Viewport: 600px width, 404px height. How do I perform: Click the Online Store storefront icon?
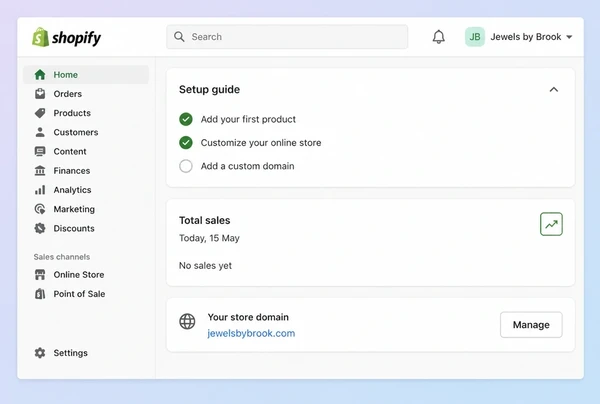40,274
